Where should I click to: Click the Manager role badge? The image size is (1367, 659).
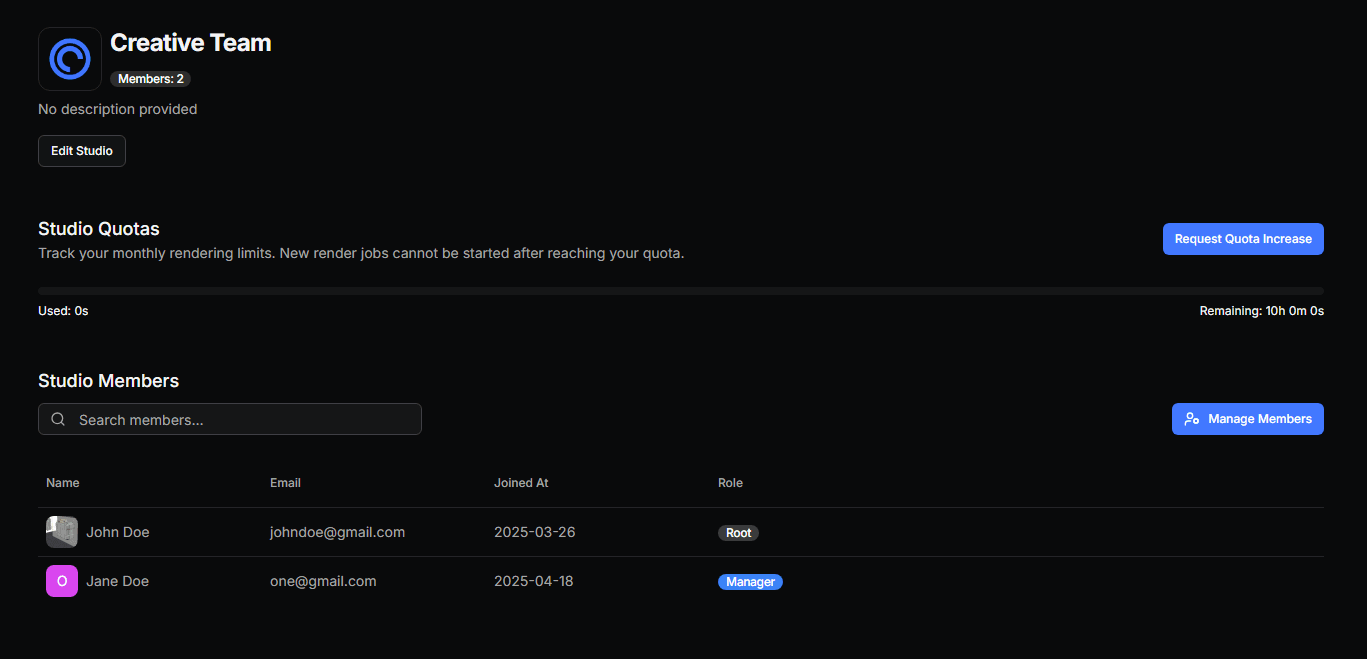point(750,582)
